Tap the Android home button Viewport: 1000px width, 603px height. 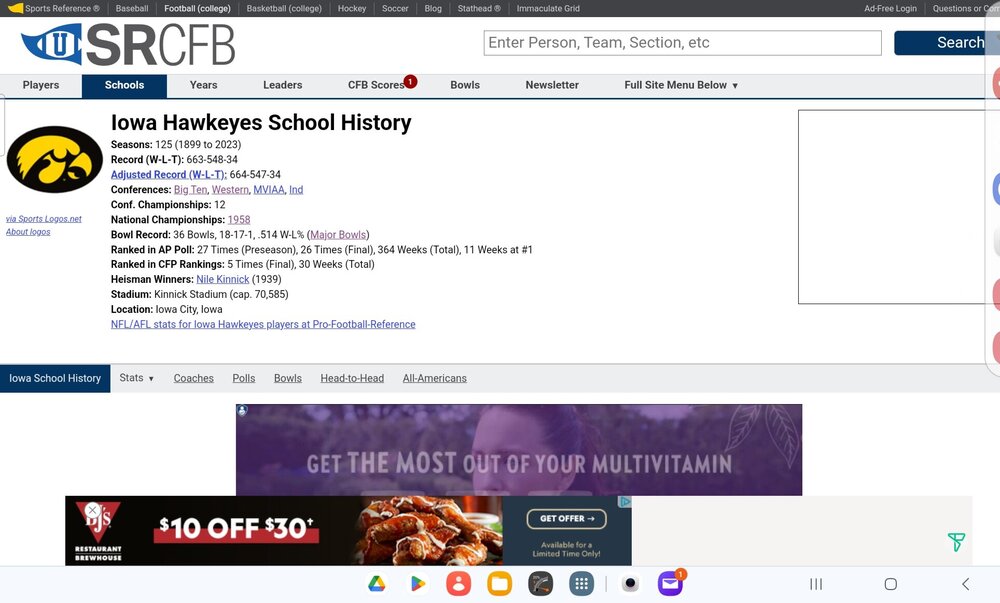[x=891, y=584]
